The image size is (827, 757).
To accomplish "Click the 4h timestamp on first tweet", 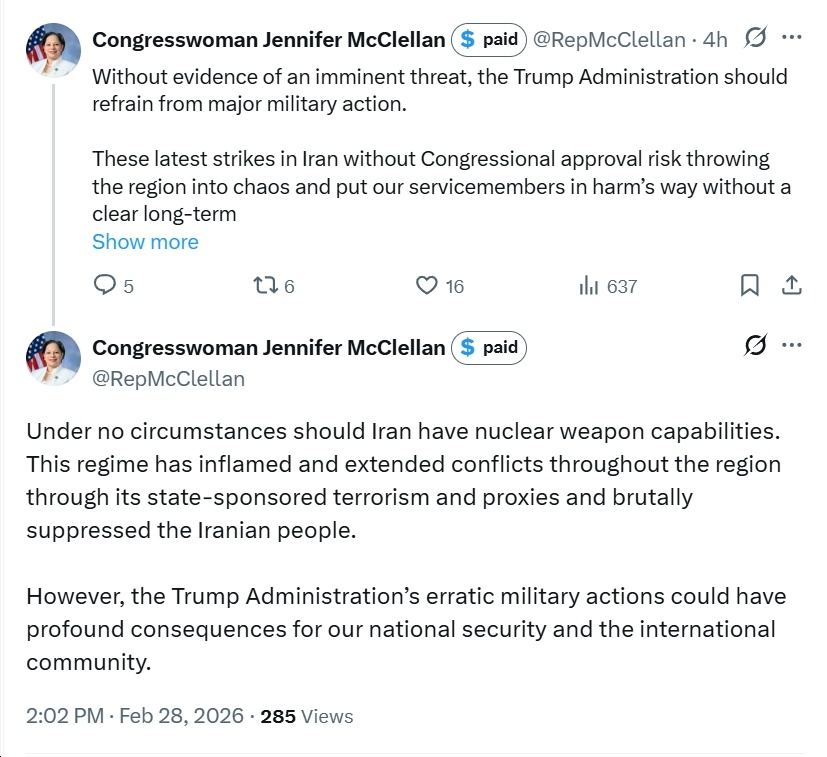I will coord(715,40).
